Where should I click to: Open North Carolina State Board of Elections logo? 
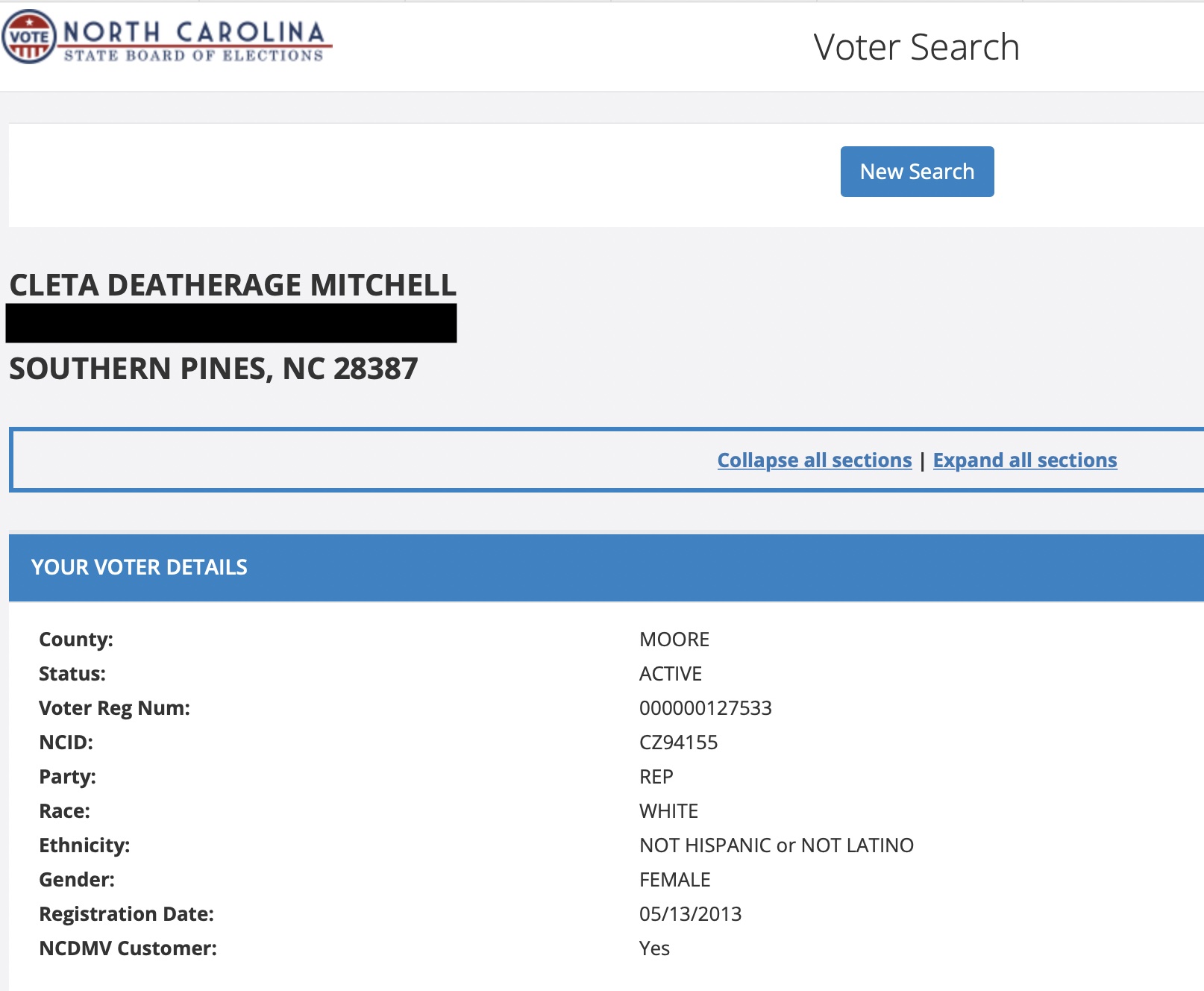[x=167, y=37]
